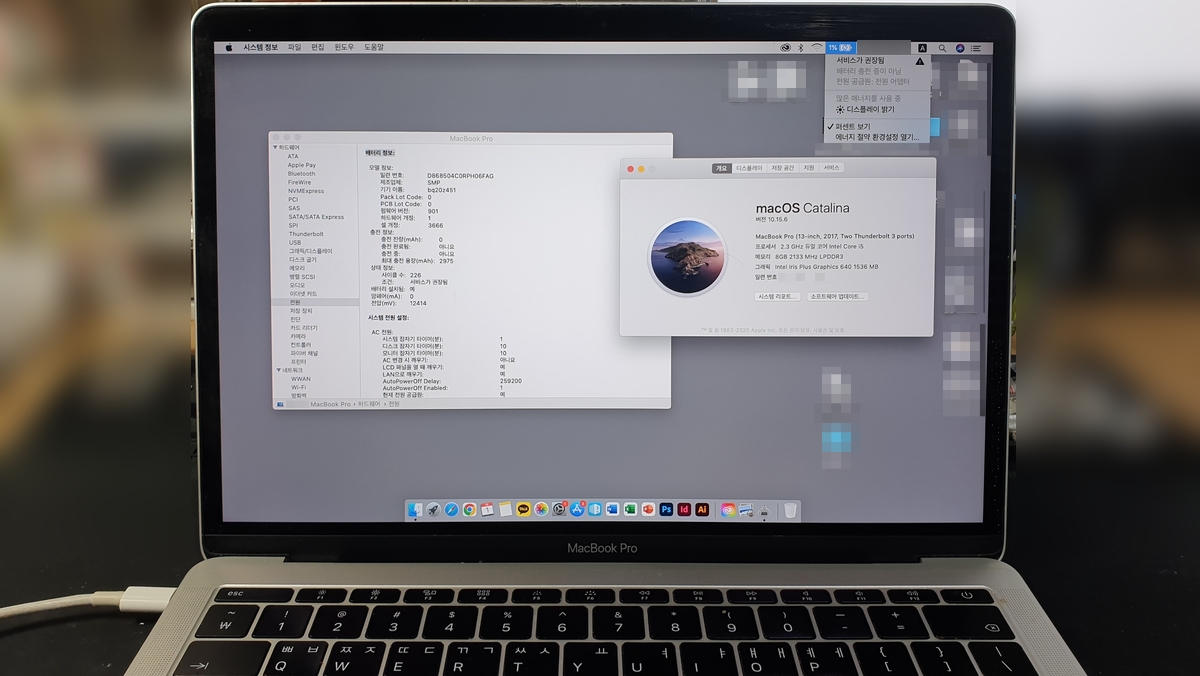Select ATA in hardware sidebar

pos(293,156)
